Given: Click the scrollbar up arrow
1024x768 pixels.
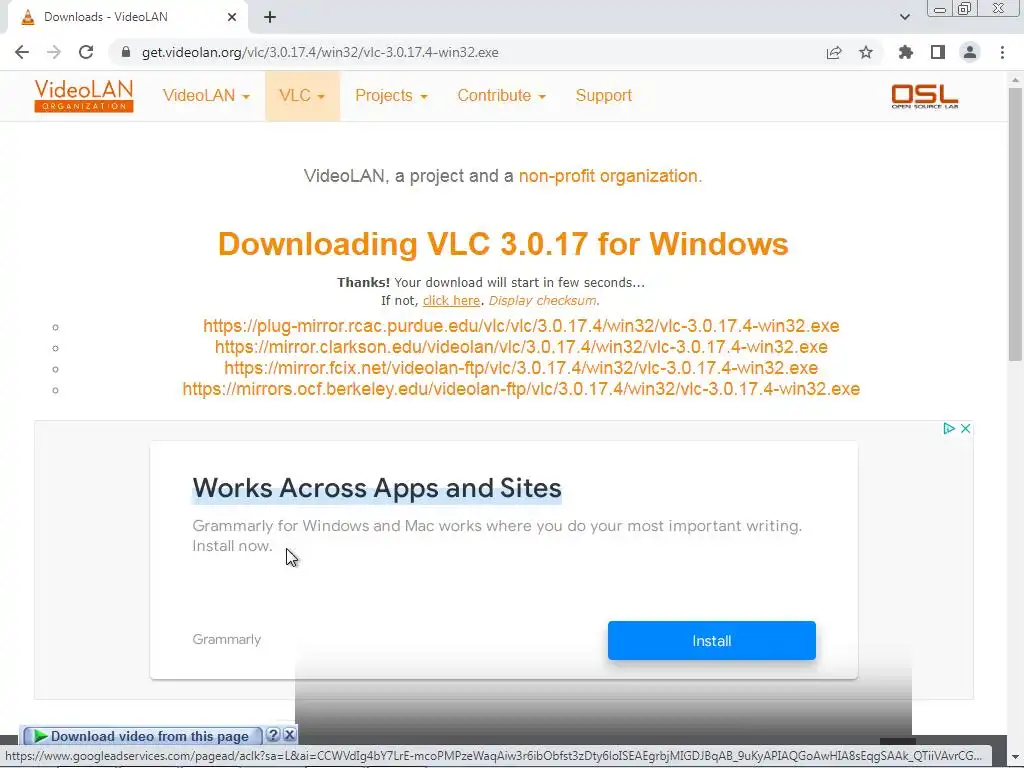Looking at the screenshot, I should (x=1015, y=80).
